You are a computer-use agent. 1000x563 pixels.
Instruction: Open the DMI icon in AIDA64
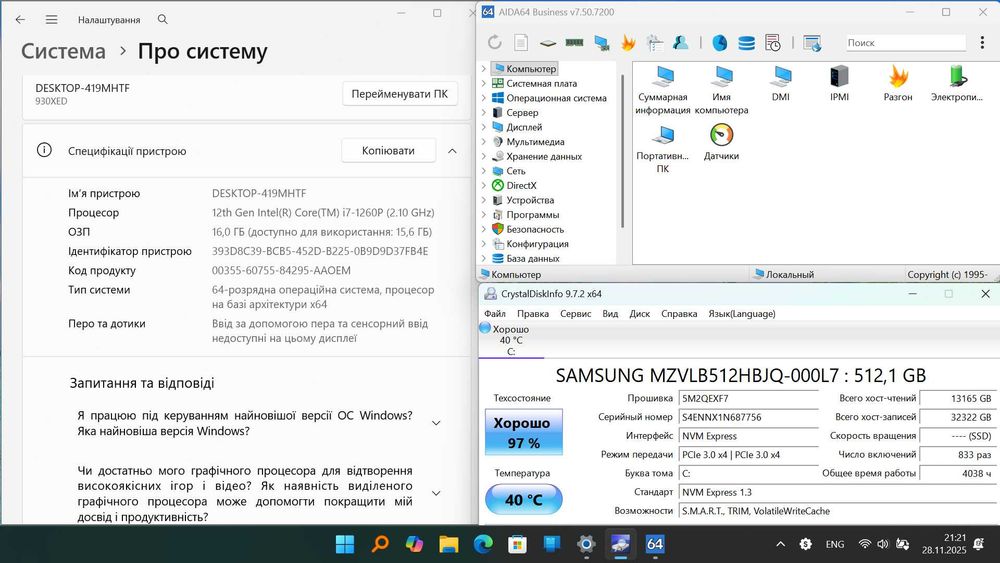click(781, 84)
